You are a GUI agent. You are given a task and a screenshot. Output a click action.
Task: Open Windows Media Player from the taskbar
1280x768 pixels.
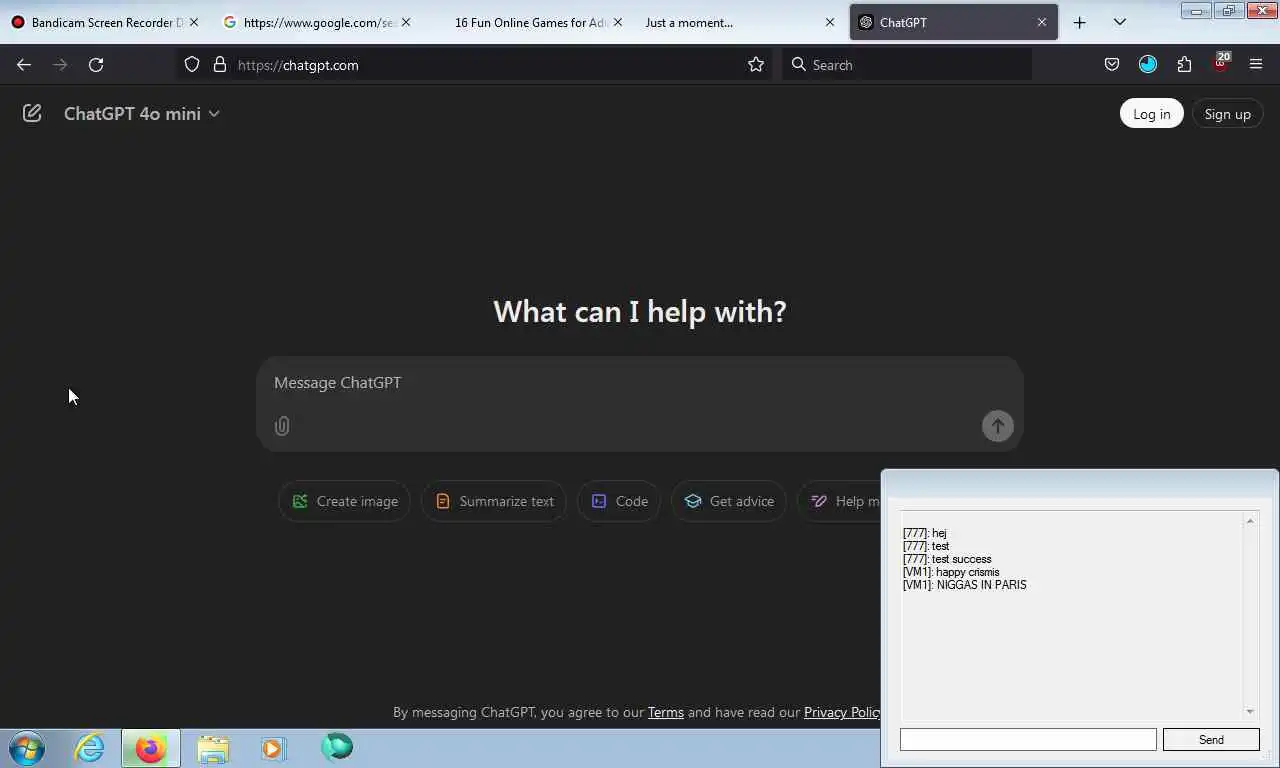pos(274,748)
